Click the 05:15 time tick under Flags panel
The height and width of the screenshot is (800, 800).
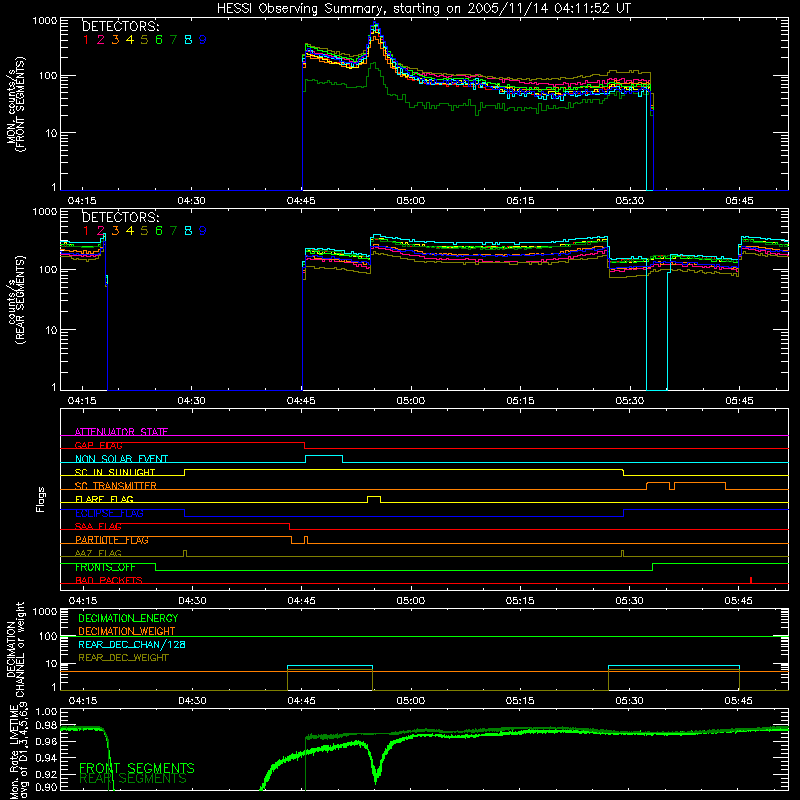pyautogui.click(x=520, y=601)
